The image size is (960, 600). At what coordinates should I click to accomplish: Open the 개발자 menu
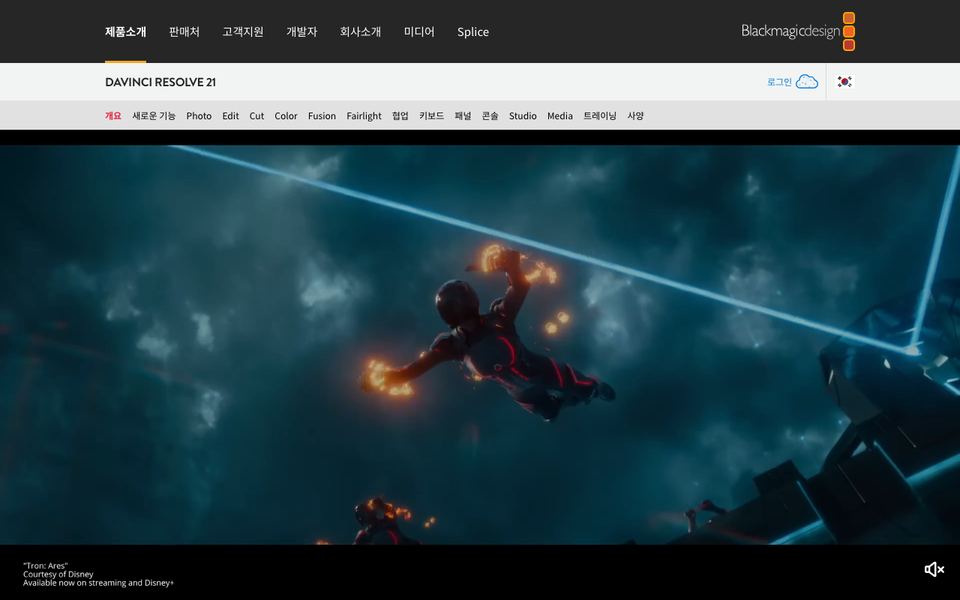pyautogui.click(x=302, y=32)
